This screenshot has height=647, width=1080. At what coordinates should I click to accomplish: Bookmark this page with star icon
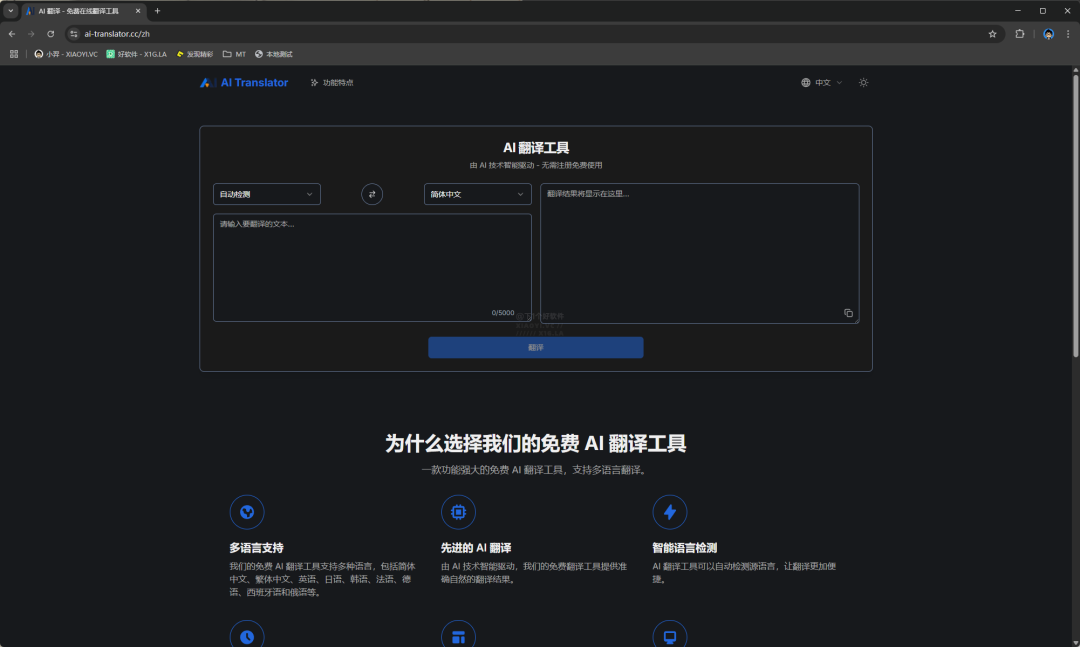pos(993,34)
